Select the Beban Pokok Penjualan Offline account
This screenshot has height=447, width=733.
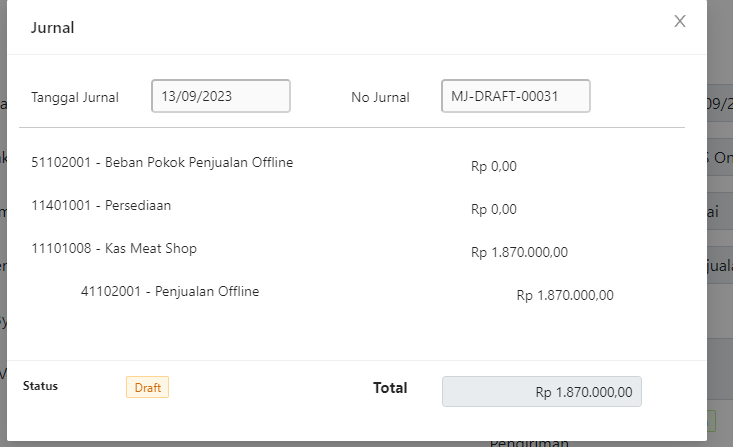(162, 162)
